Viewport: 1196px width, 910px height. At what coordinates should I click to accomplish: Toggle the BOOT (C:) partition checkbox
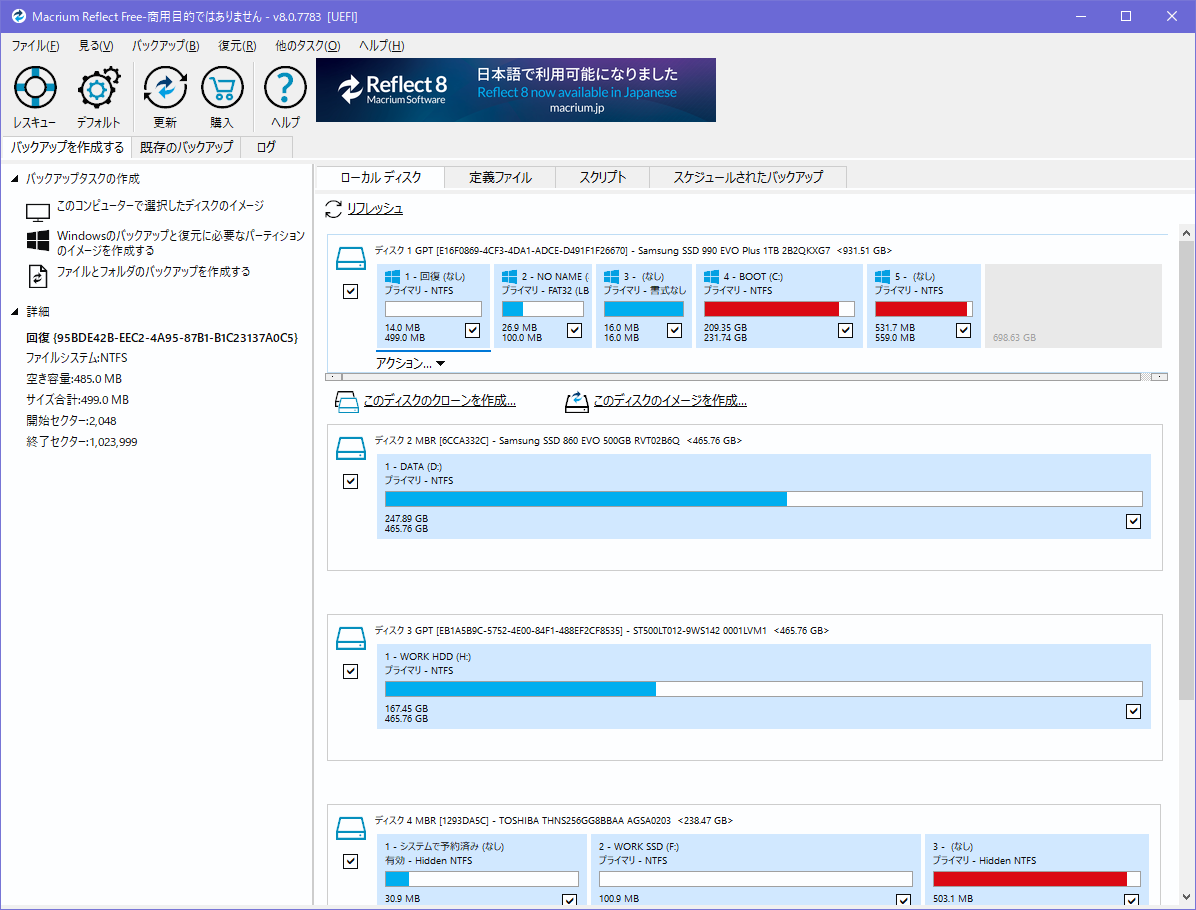pos(846,331)
